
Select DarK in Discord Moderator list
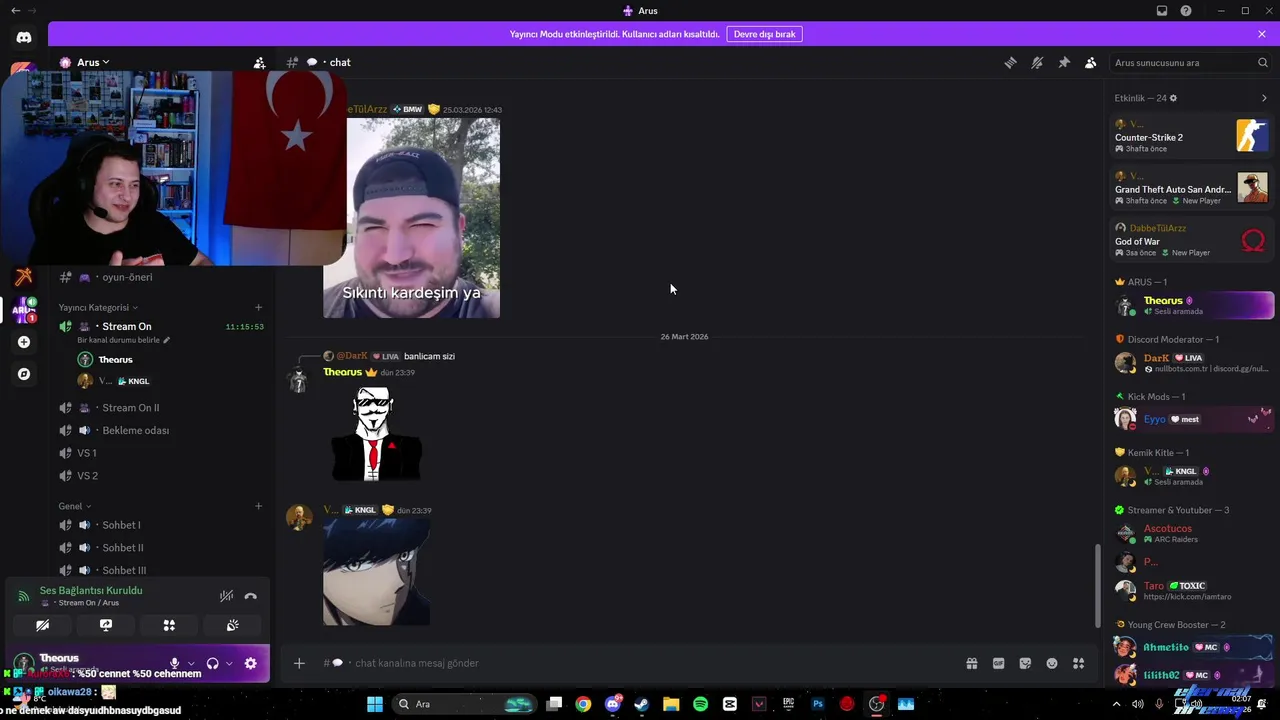1190,363
